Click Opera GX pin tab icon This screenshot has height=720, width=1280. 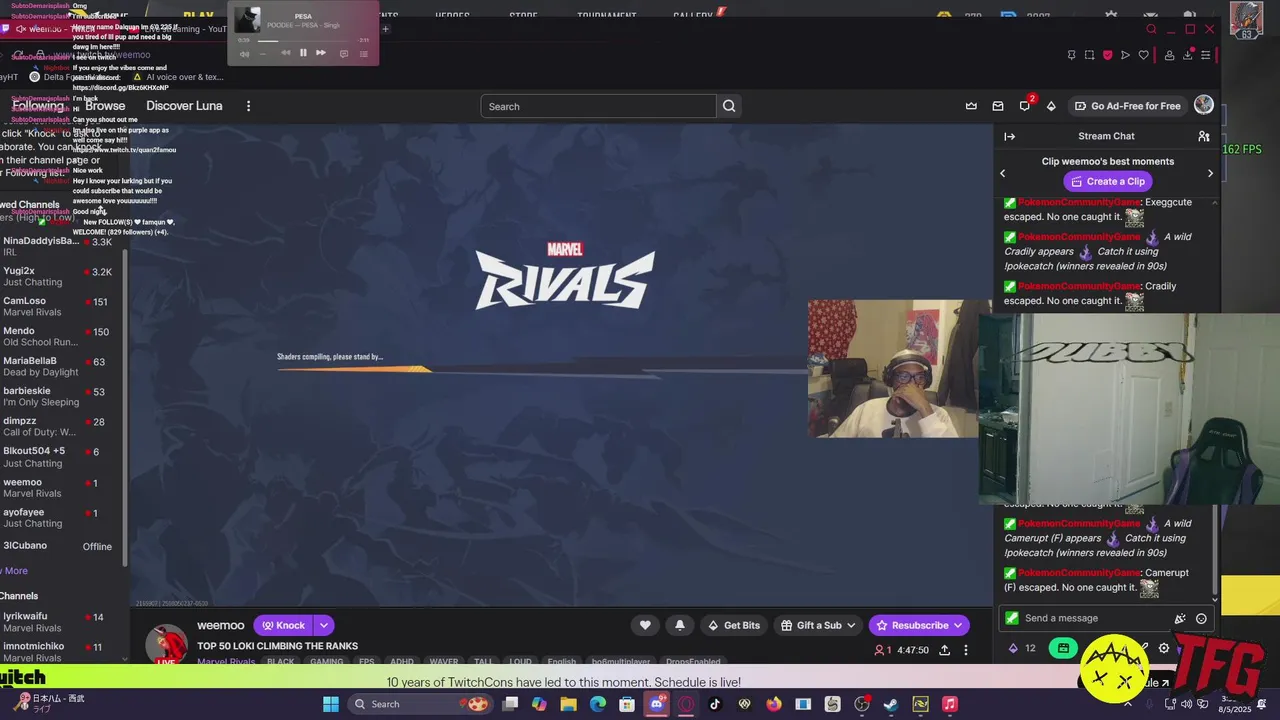1071,55
